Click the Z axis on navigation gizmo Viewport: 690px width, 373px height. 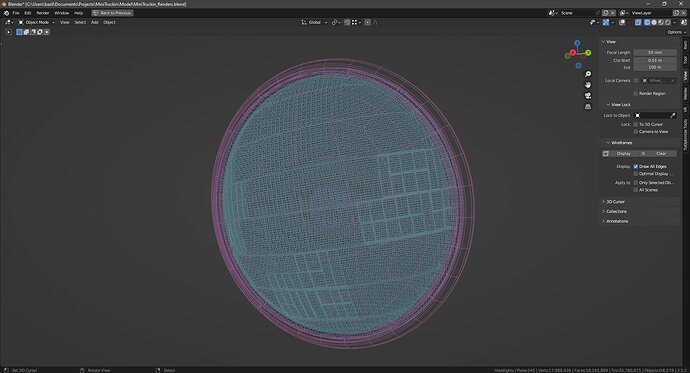pos(577,43)
